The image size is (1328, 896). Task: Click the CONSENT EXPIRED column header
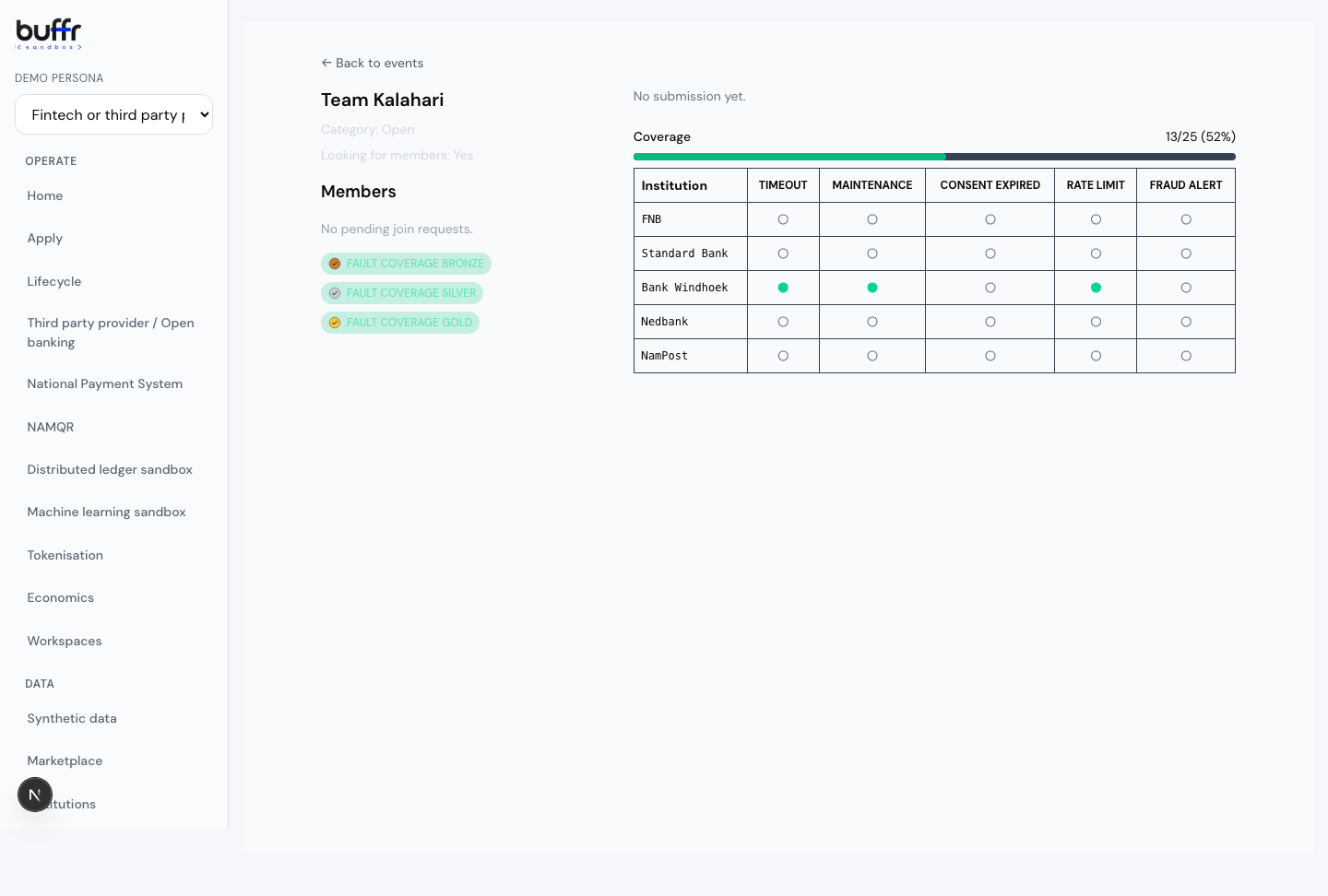(x=990, y=185)
